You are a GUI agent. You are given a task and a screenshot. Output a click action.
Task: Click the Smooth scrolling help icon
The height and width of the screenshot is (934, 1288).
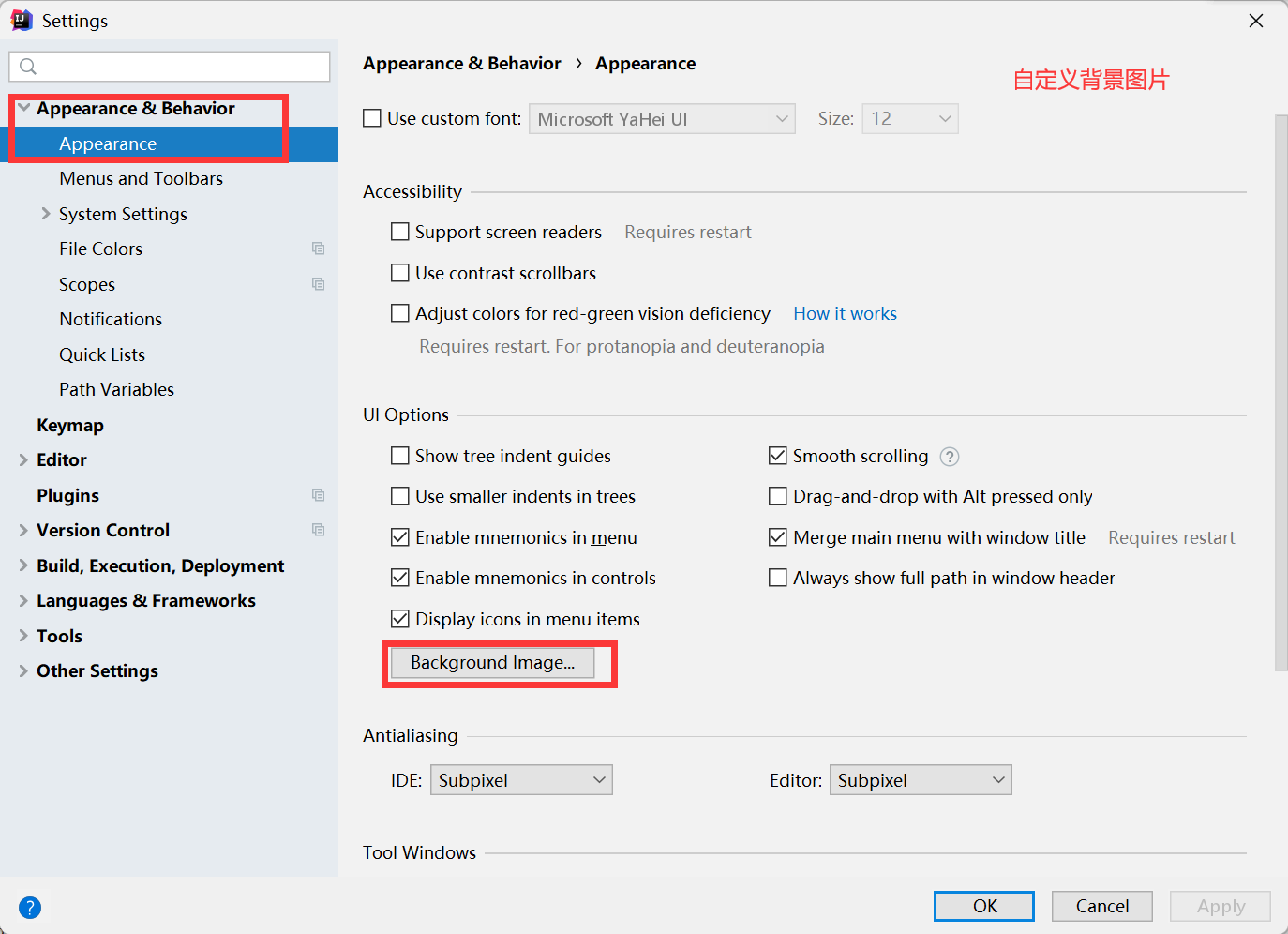click(x=950, y=457)
